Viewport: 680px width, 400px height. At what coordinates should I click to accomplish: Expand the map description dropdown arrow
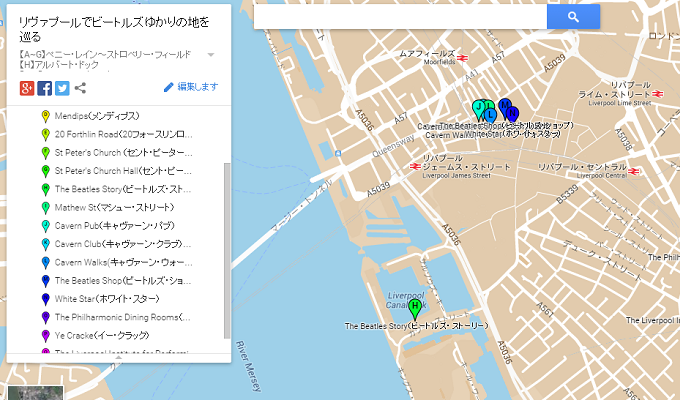coord(211,54)
